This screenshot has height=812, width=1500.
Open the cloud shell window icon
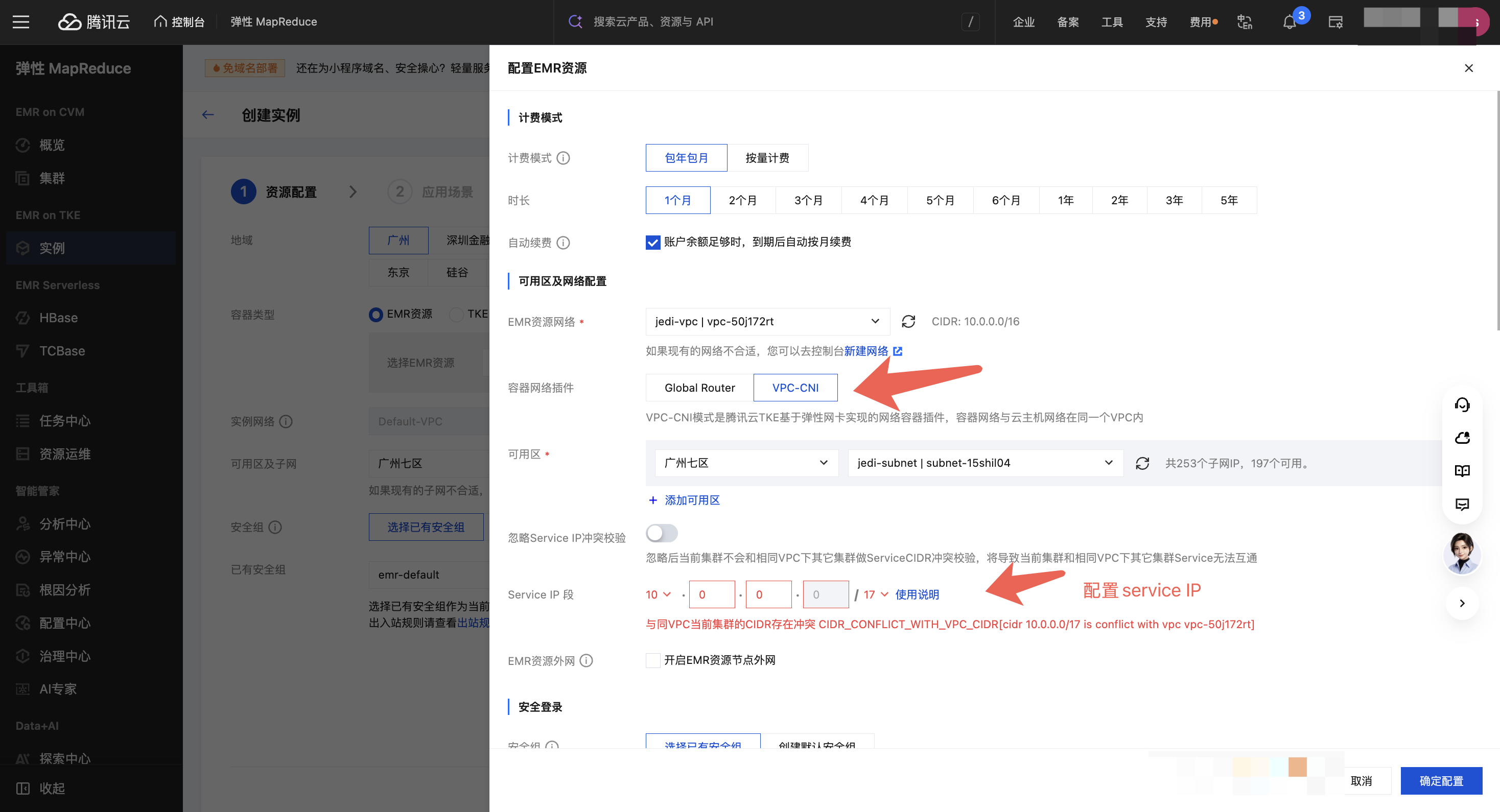point(1335,22)
